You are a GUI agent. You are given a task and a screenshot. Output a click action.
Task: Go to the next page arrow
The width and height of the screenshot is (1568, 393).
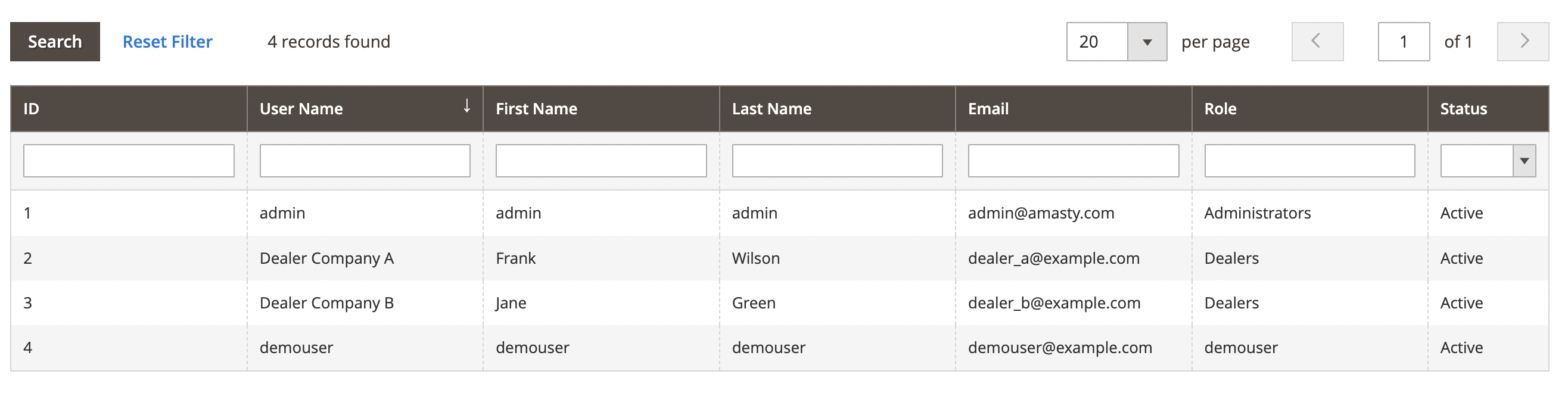[x=1523, y=41]
